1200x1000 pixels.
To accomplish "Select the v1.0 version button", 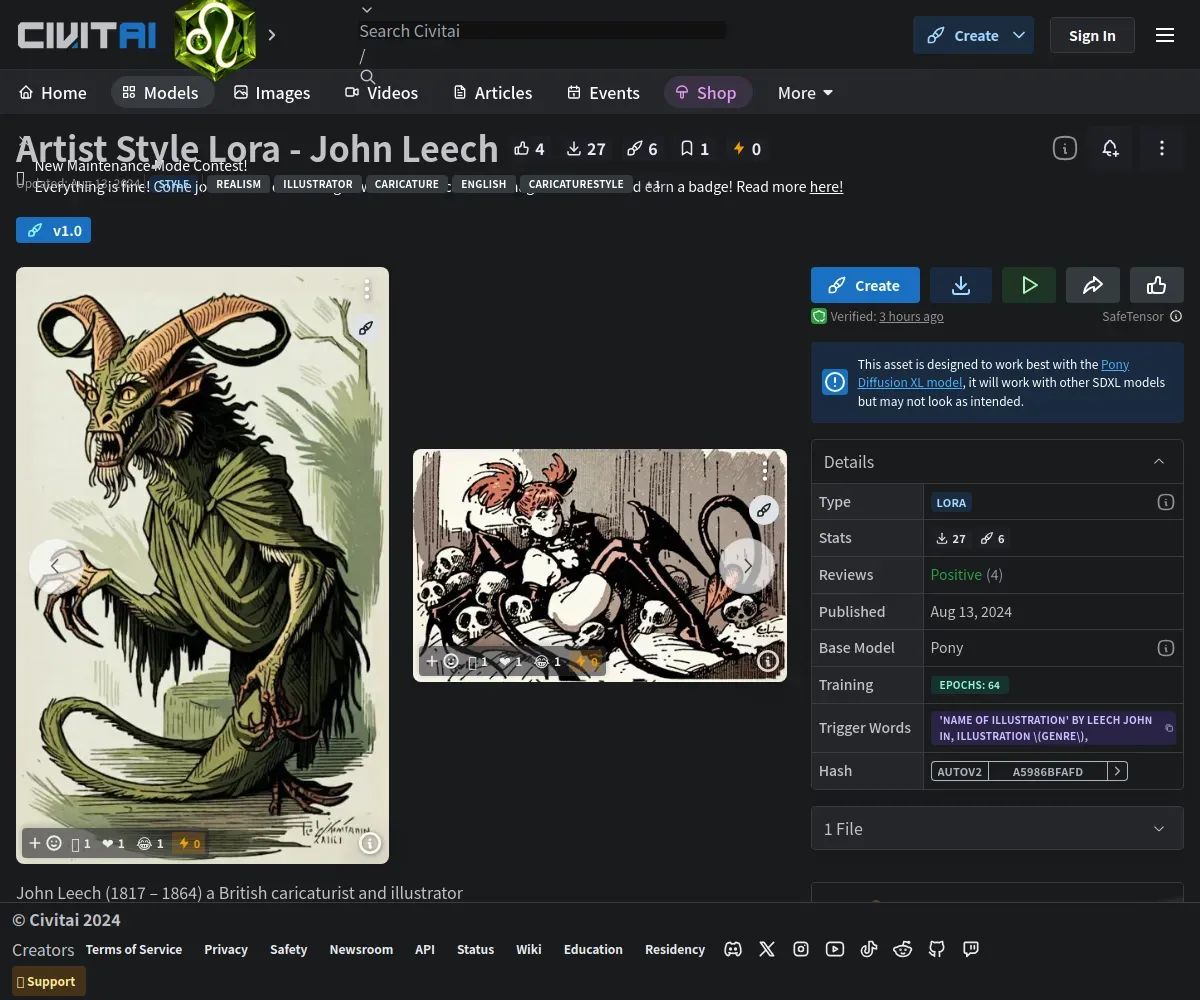I will click(x=54, y=230).
